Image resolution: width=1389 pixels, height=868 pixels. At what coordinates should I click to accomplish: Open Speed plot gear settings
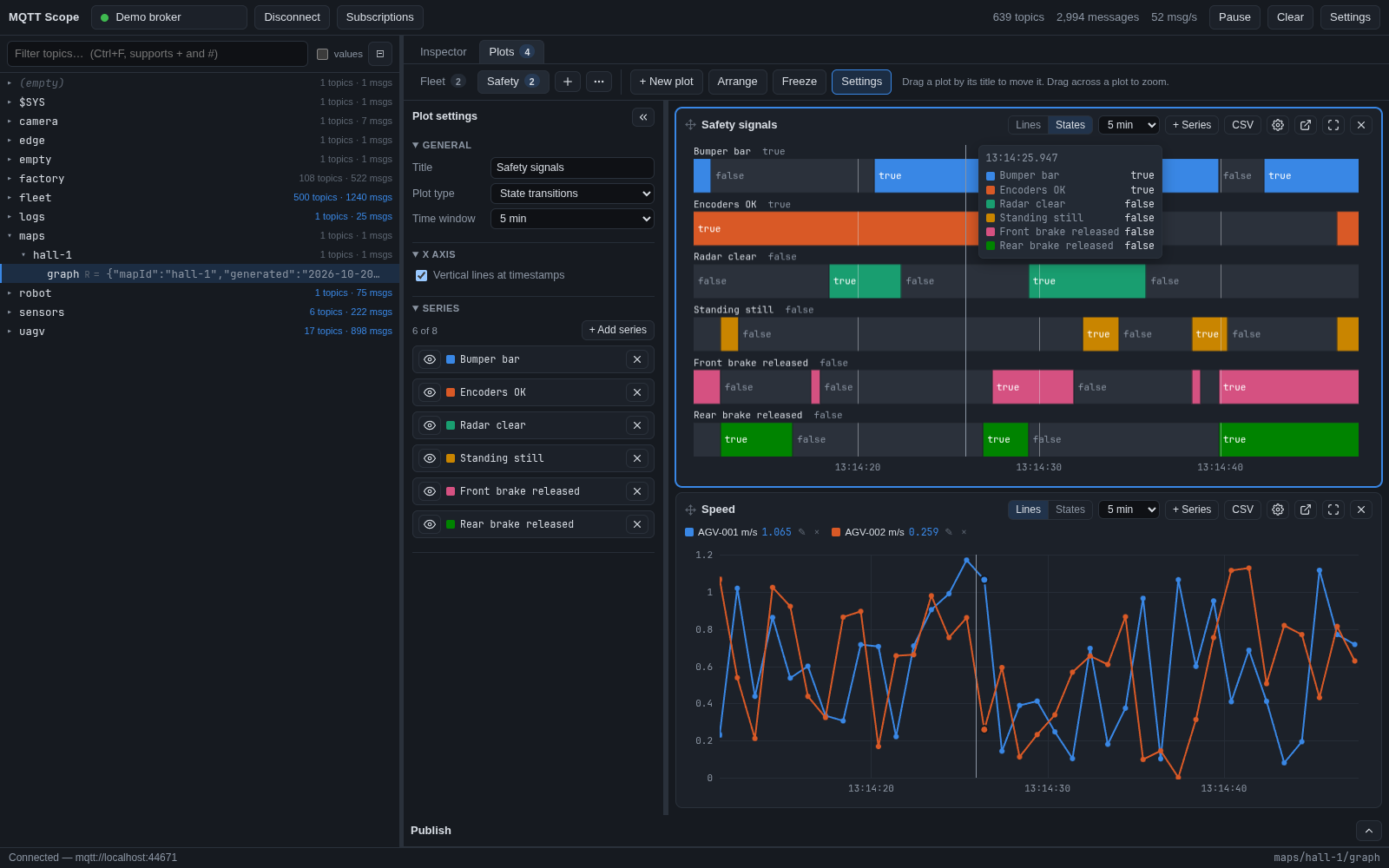pyautogui.click(x=1278, y=510)
